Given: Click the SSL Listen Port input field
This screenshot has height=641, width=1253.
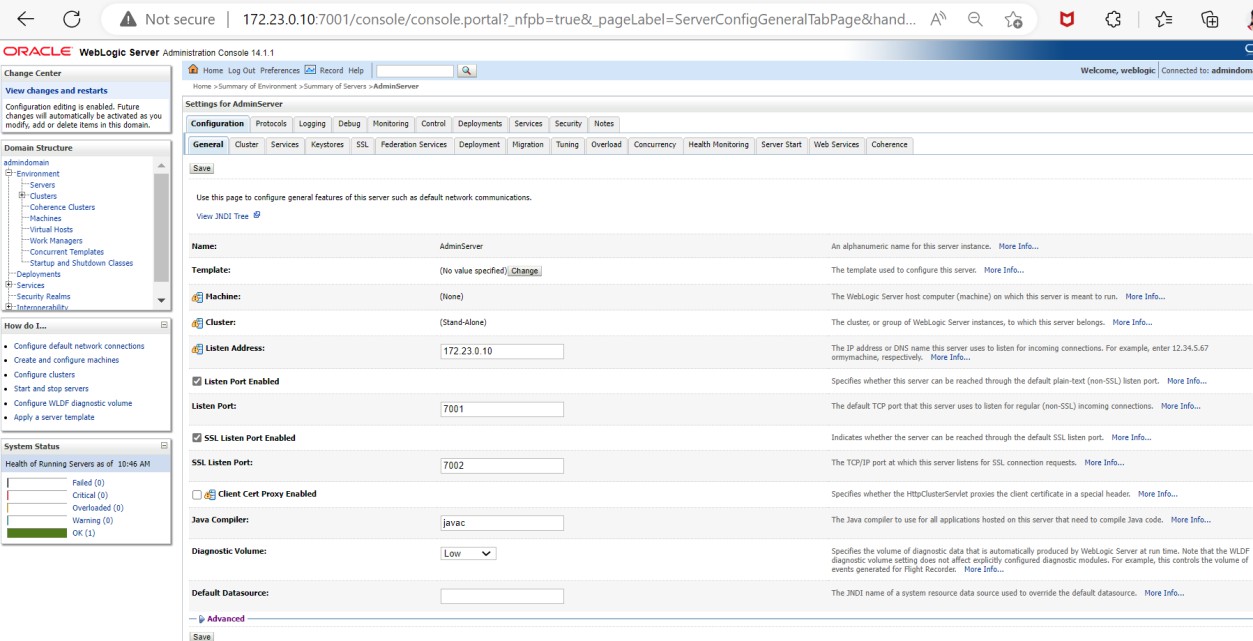Looking at the screenshot, I should [502, 466].
